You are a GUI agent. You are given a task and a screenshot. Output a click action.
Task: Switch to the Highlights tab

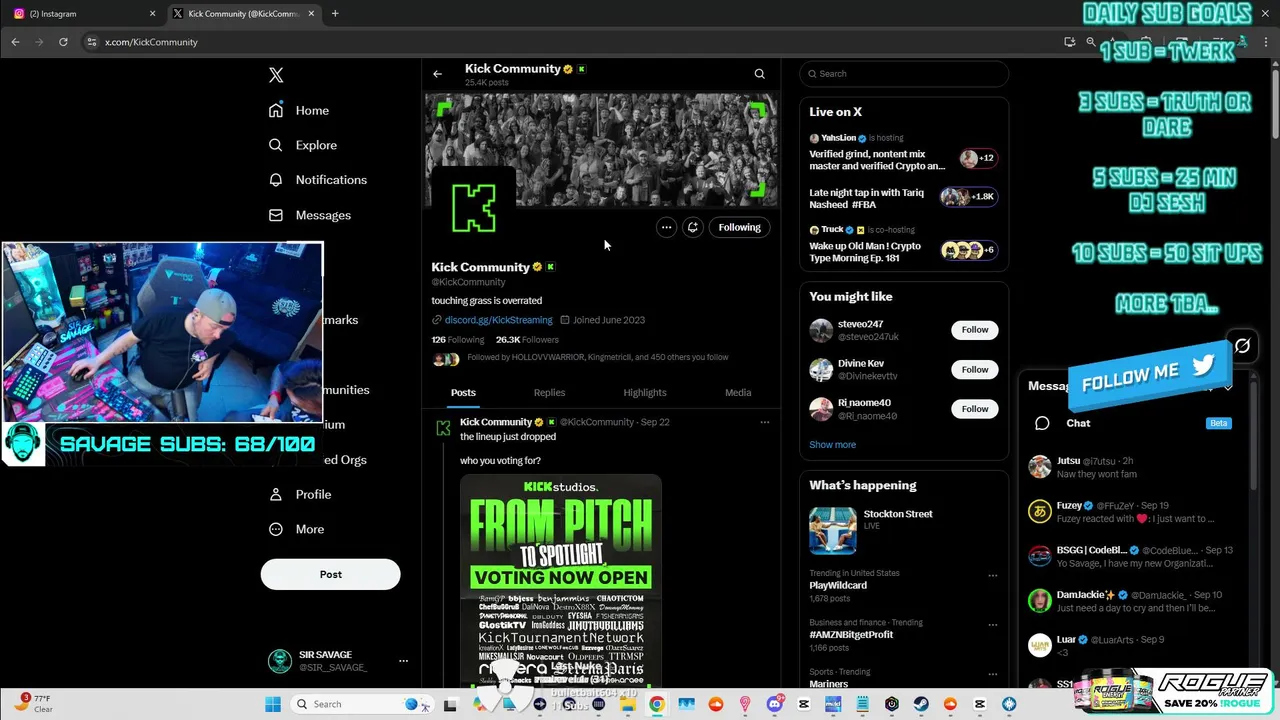click(645, 393)
